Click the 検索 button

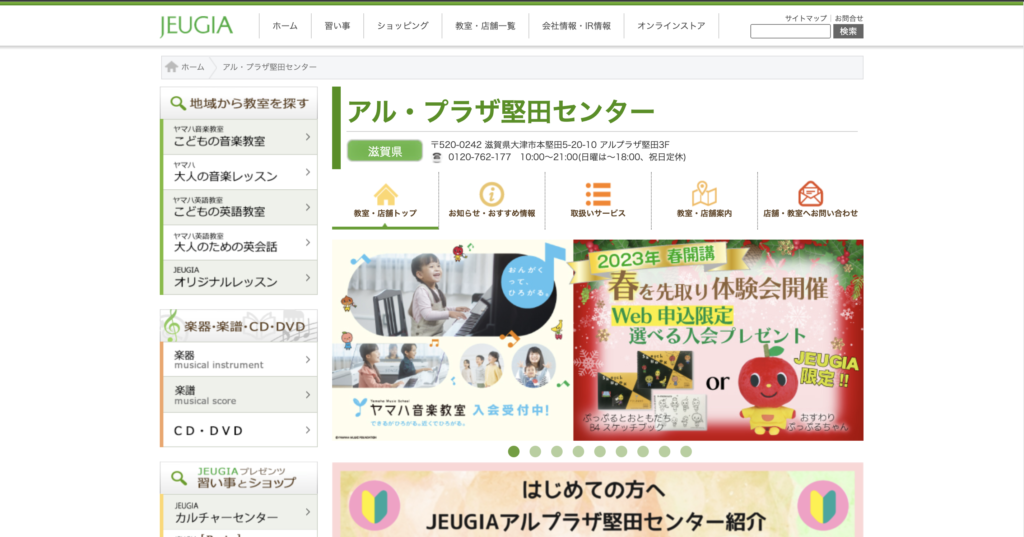848,31
